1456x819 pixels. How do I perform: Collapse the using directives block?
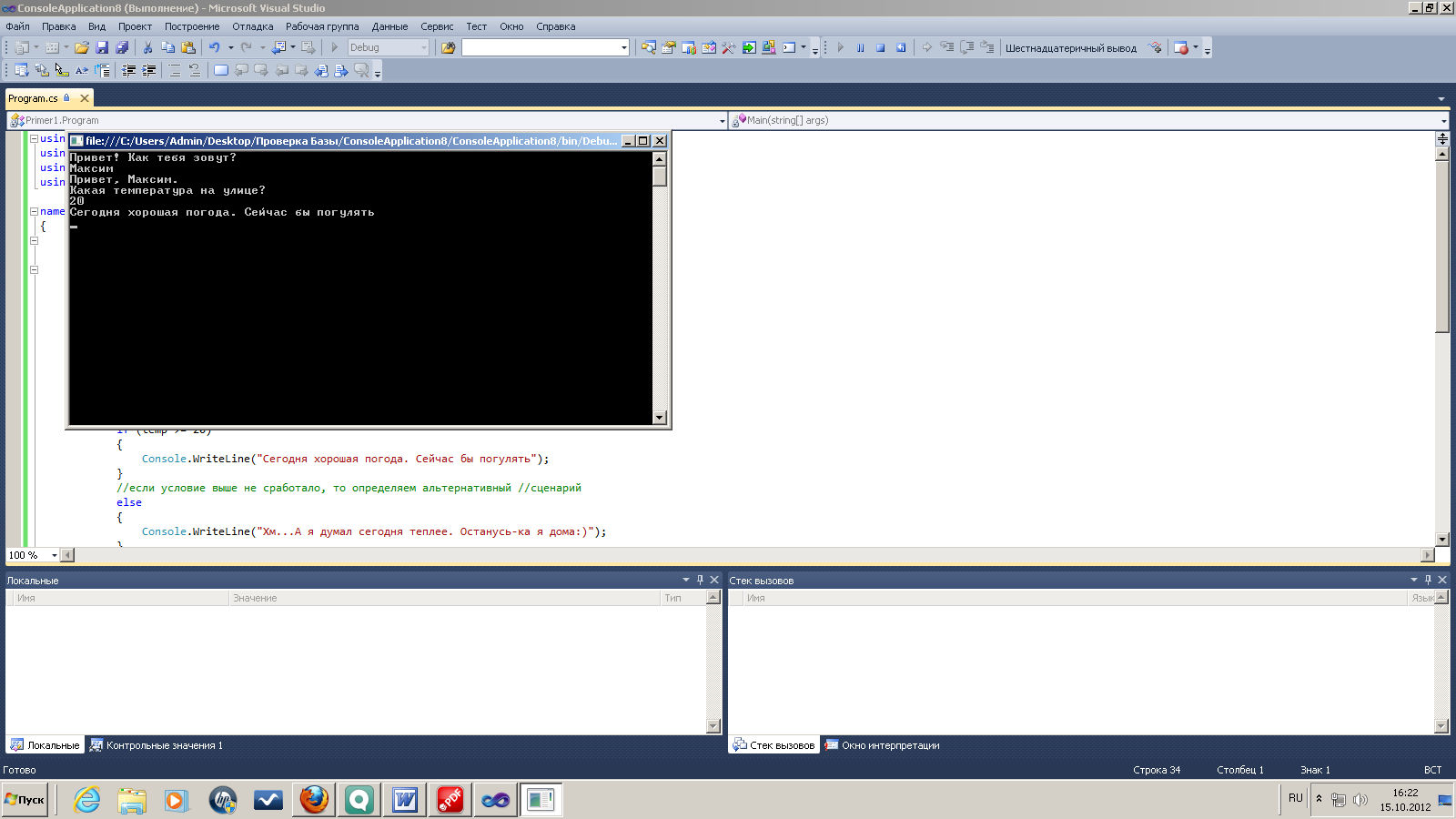pyautogui.click(x=34, y=138)
